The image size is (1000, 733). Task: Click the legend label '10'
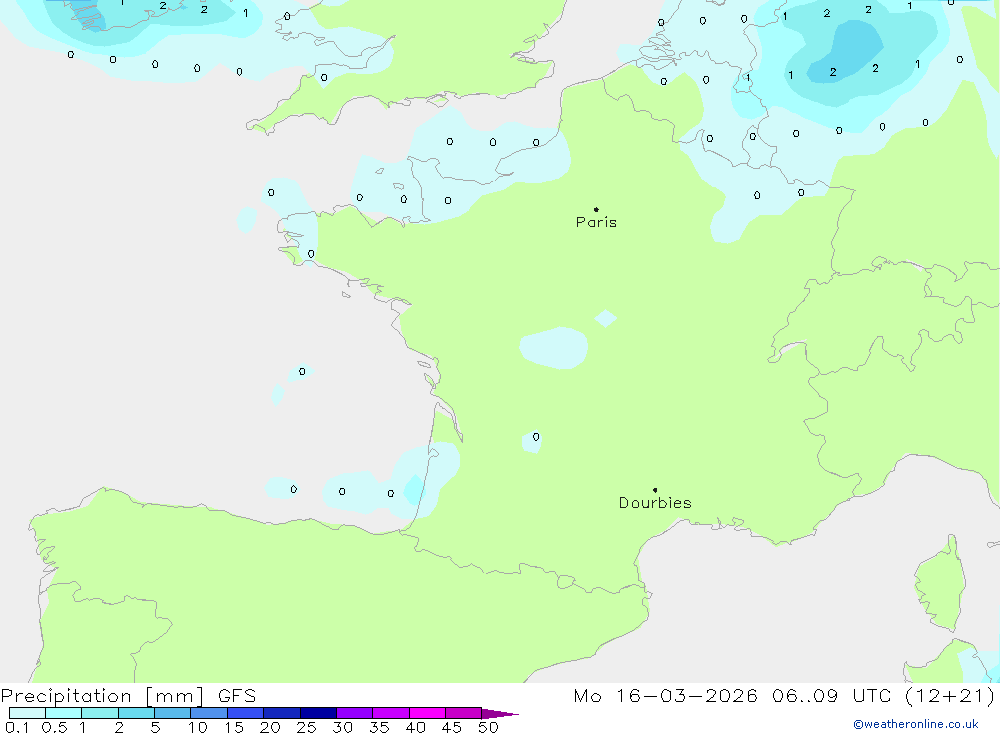coord(198,727)
